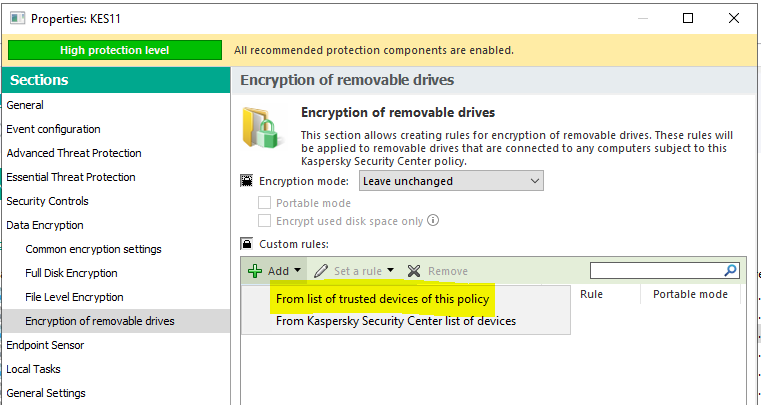Select From list of trusted devices of this policy

pos(382,299)
